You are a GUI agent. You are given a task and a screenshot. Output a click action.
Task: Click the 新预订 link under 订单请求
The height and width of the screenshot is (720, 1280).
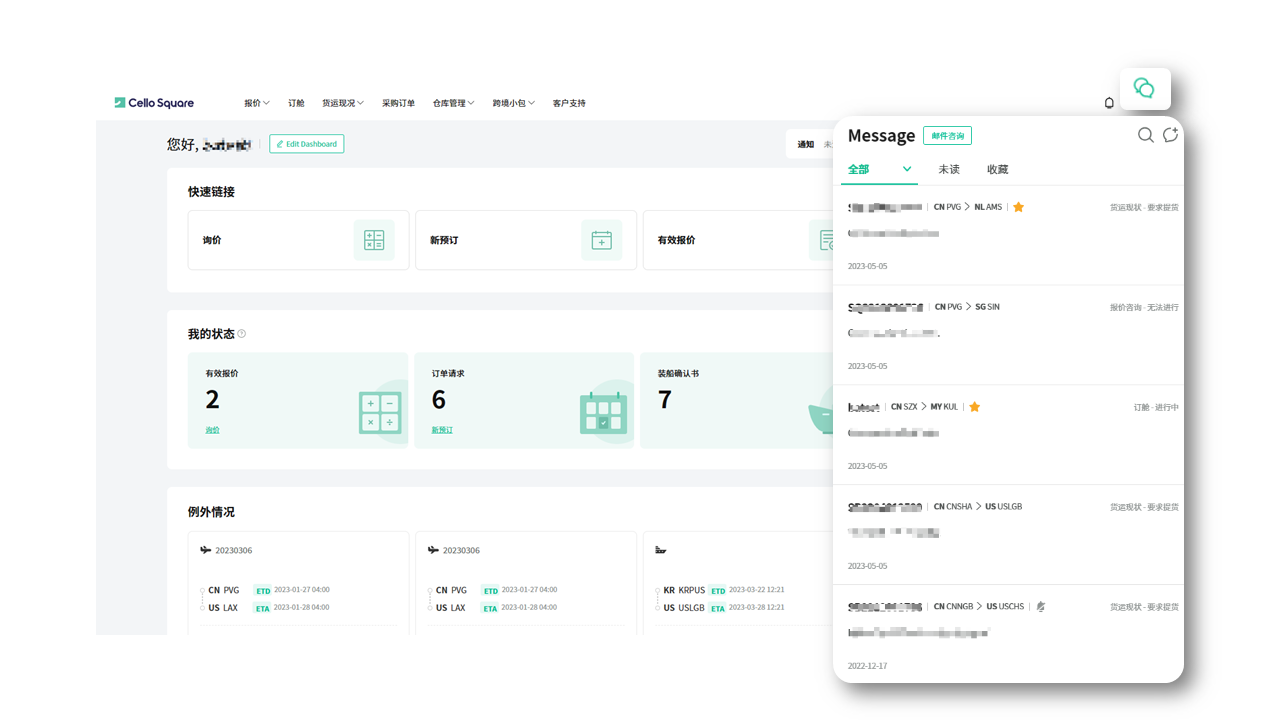(x=442, y=430)
